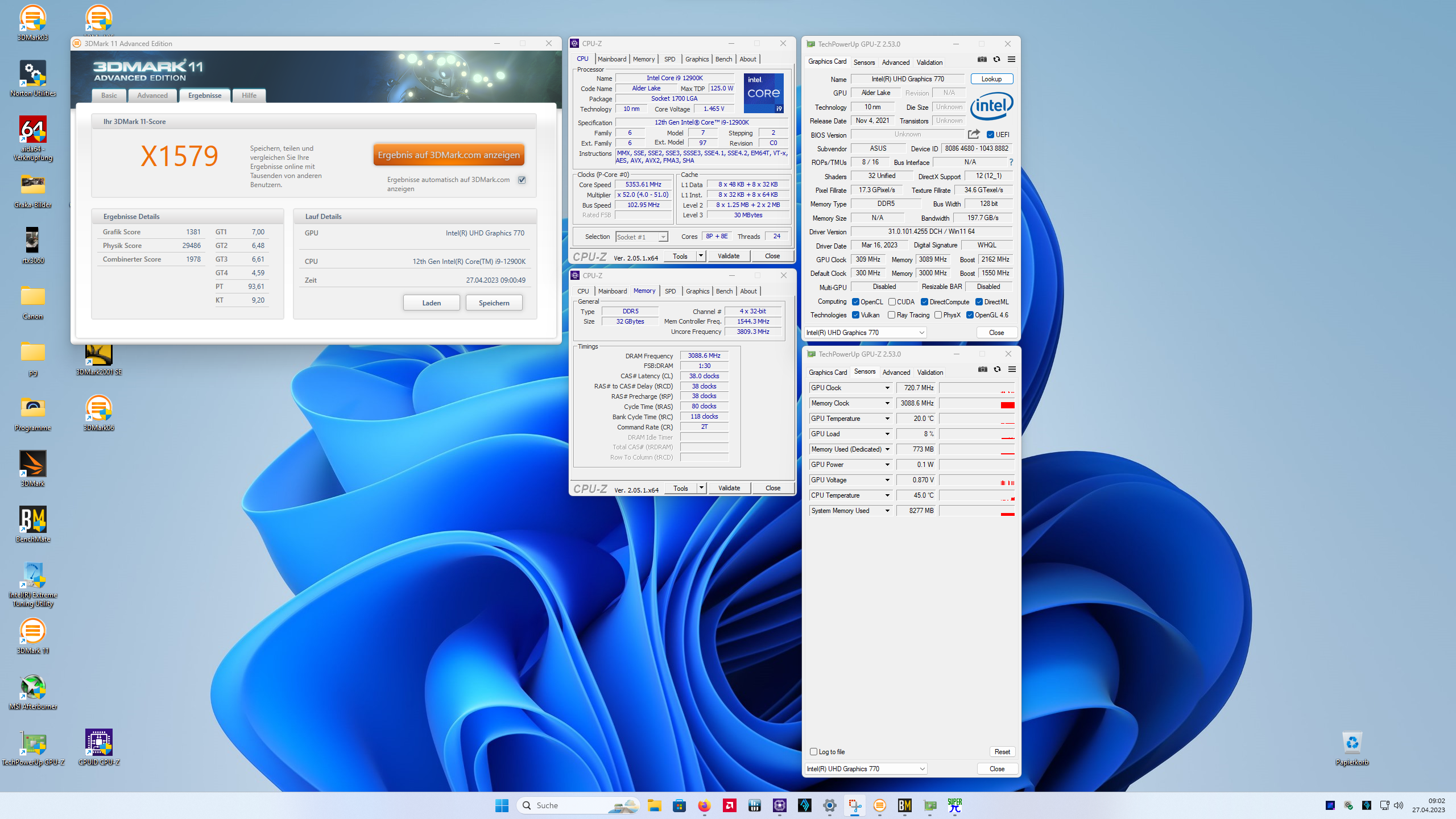The height and width of the screenshot is (819, 1456).
Task: Click Validate in upper CPU-Z window
Action: (x=729, y=256)
